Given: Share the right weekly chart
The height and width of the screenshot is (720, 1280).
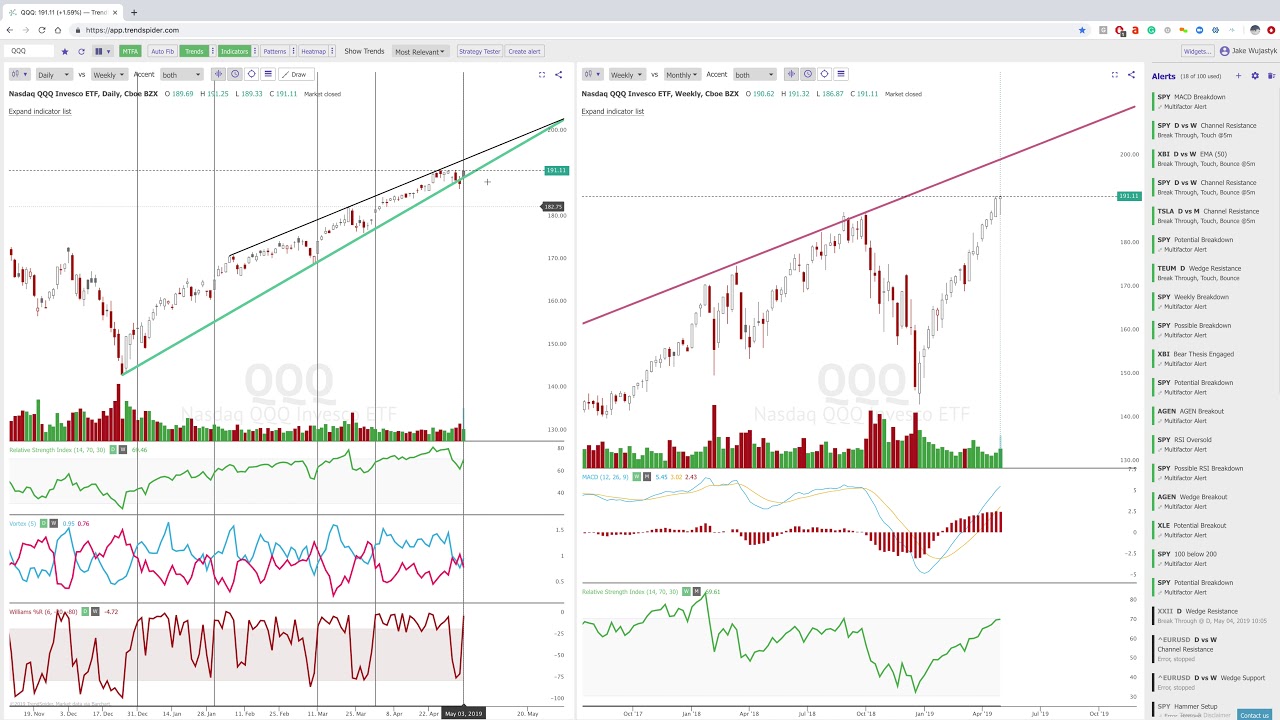Looking at the screenshot, I should [1131, 74].
